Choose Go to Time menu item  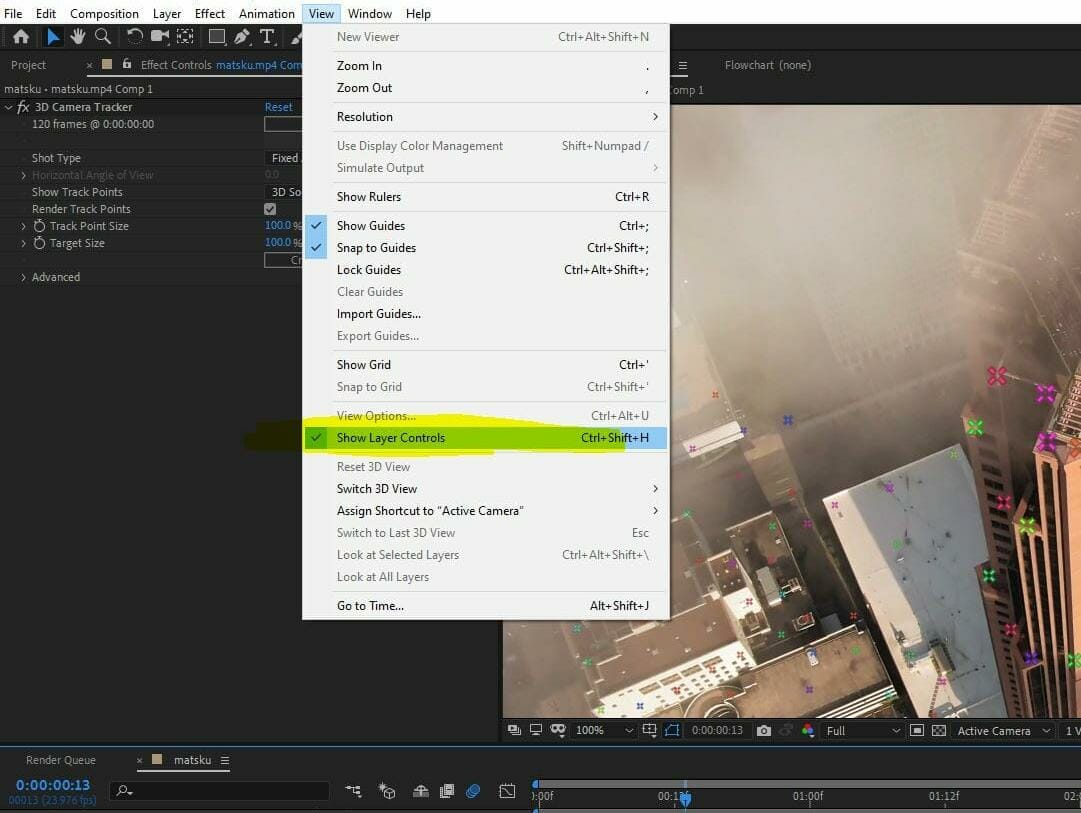[x=485, y=605]
